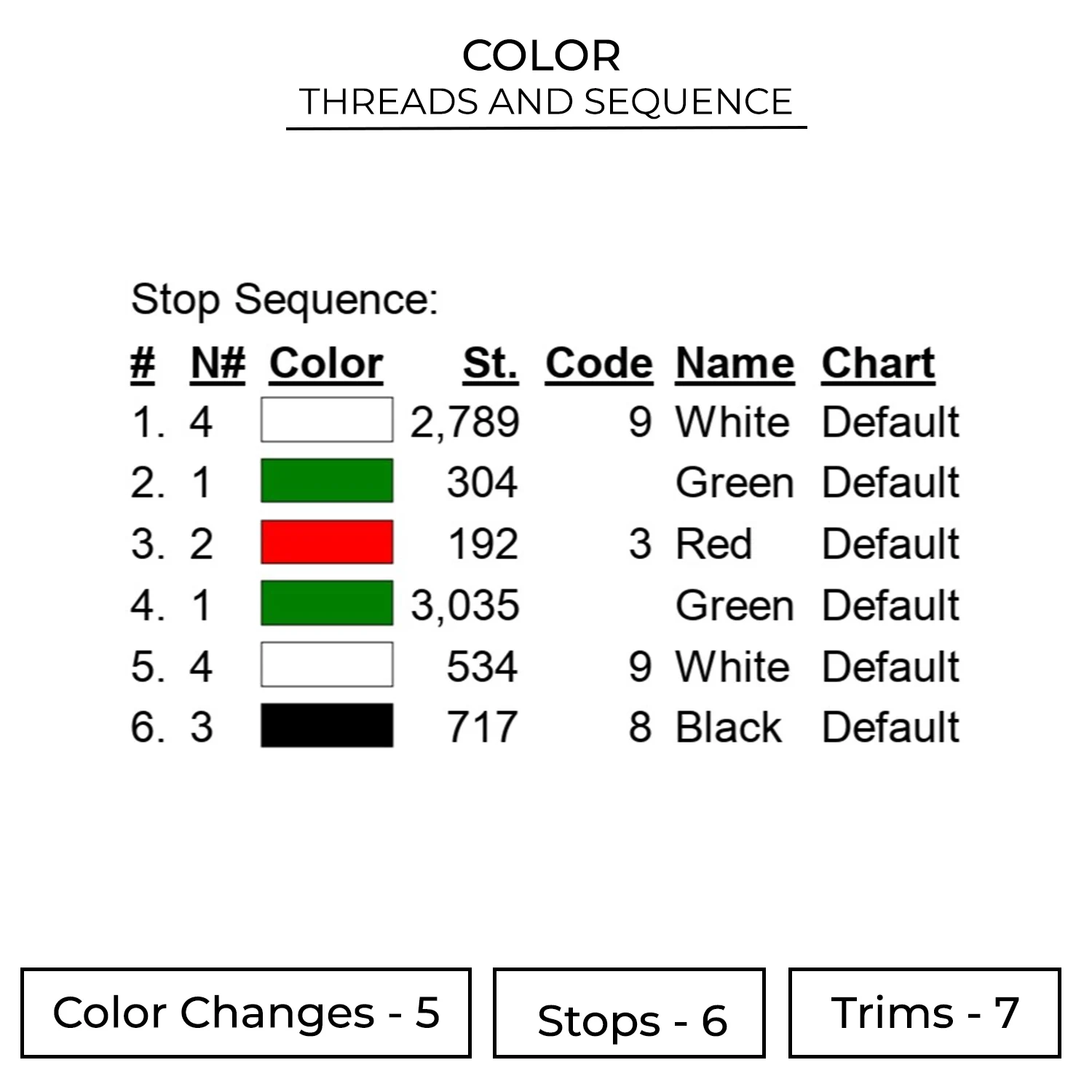Click the Color Changes - 5 box

pyautogui.click(x=246, y=1013)
